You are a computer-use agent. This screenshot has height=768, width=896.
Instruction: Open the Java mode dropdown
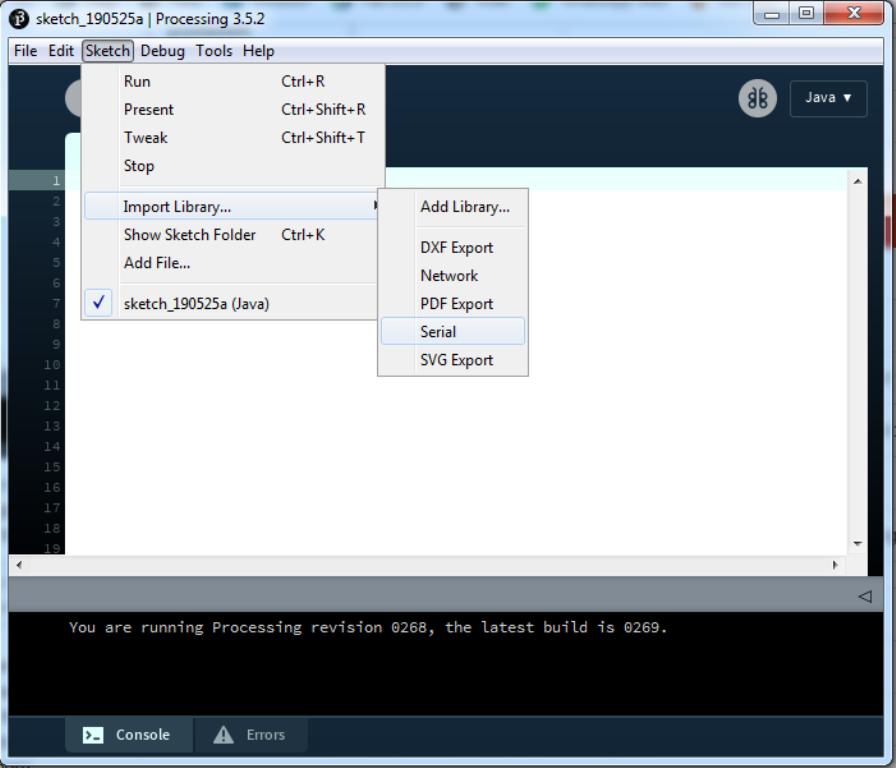tap(828, 98)
